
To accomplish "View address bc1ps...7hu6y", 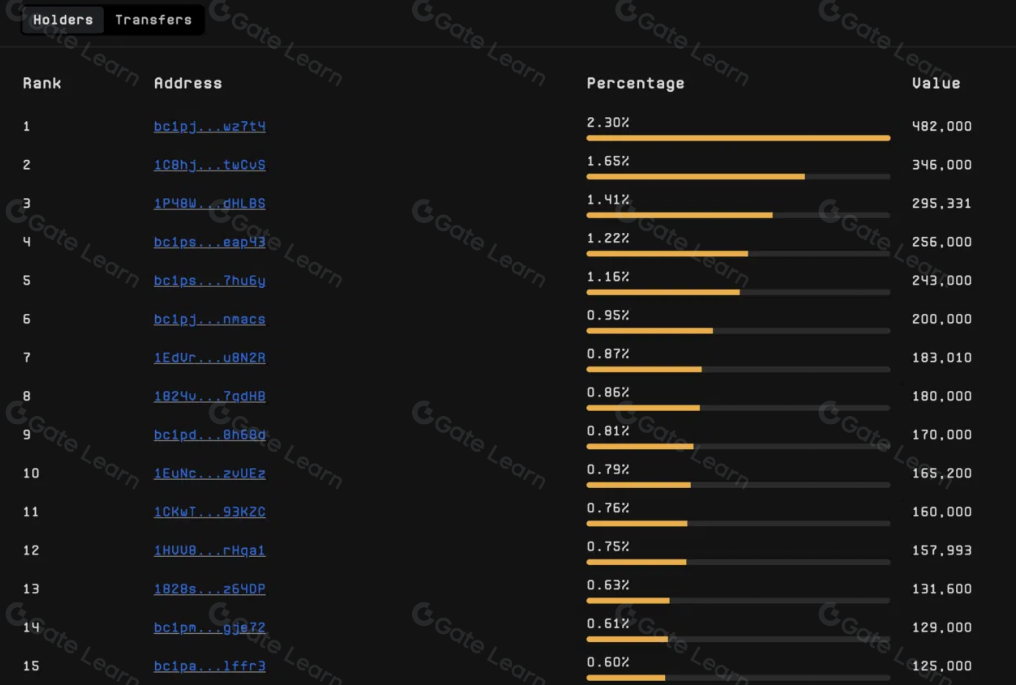I will (x=210, y=281).
